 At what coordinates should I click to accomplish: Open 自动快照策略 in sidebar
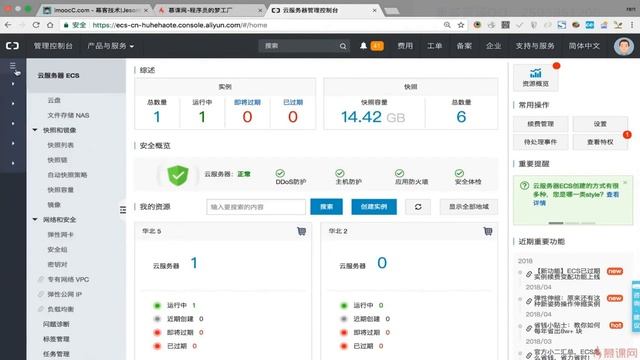(67, 175)
